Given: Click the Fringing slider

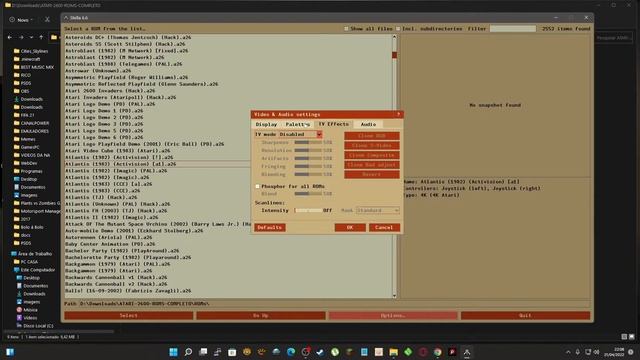Looking at the screenshot, I should click(x=307, y=166).
